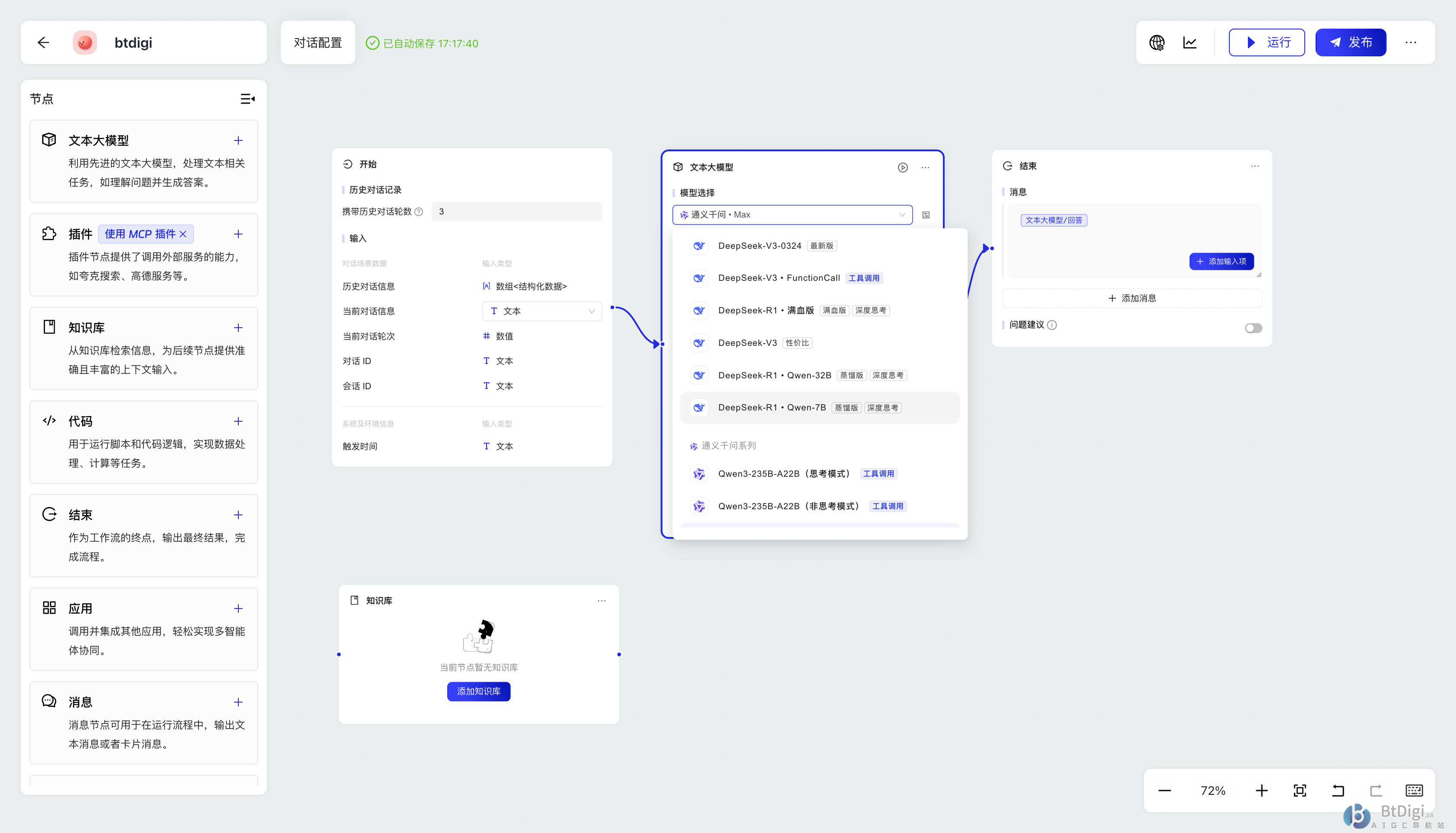Image resolution: width=1456 pixels, height=833 pixels.
Task: Add a 结束 node
Action: (238, 515)
